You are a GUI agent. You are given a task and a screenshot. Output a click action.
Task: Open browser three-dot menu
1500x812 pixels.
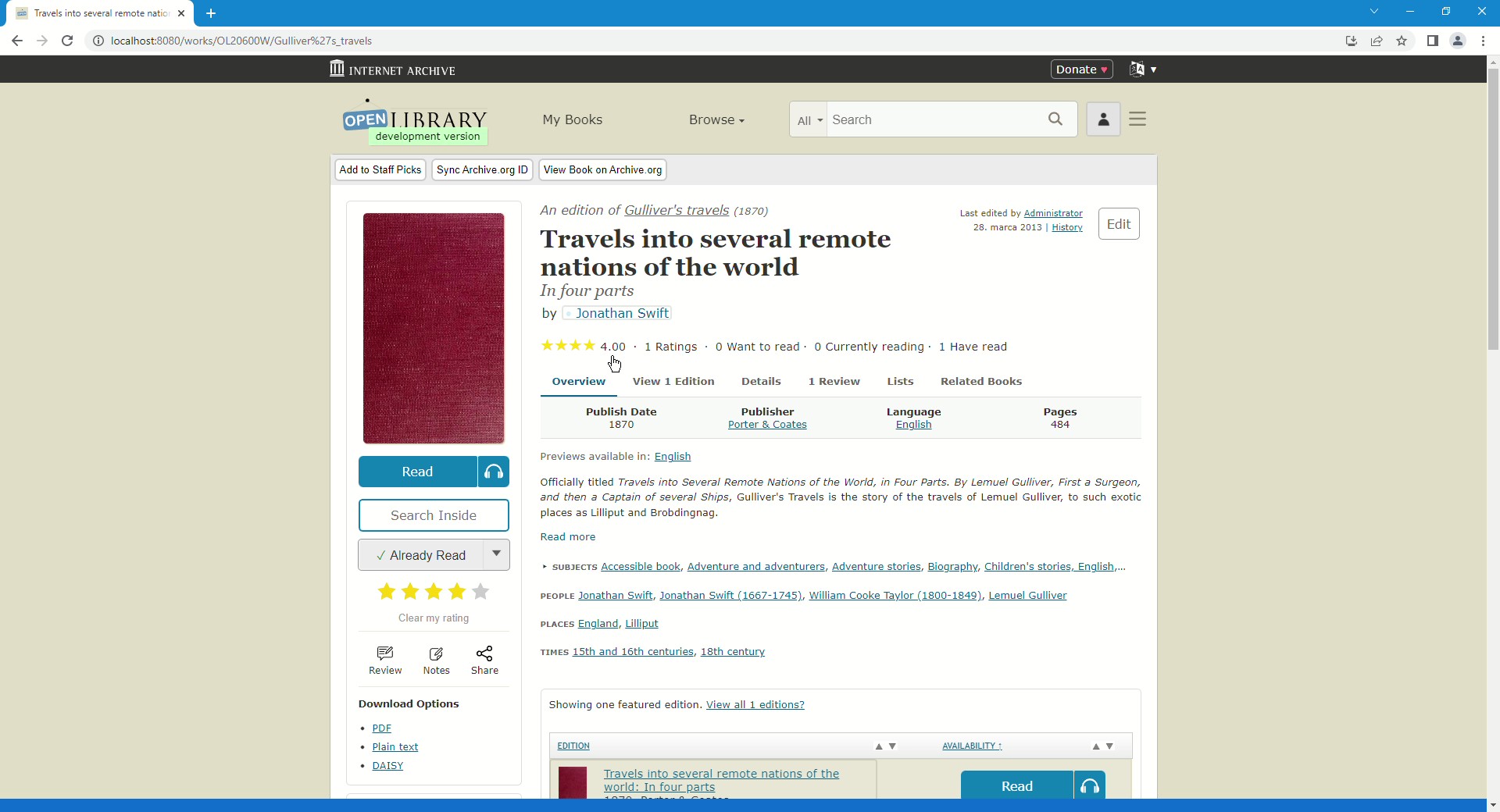(1483, 41)
